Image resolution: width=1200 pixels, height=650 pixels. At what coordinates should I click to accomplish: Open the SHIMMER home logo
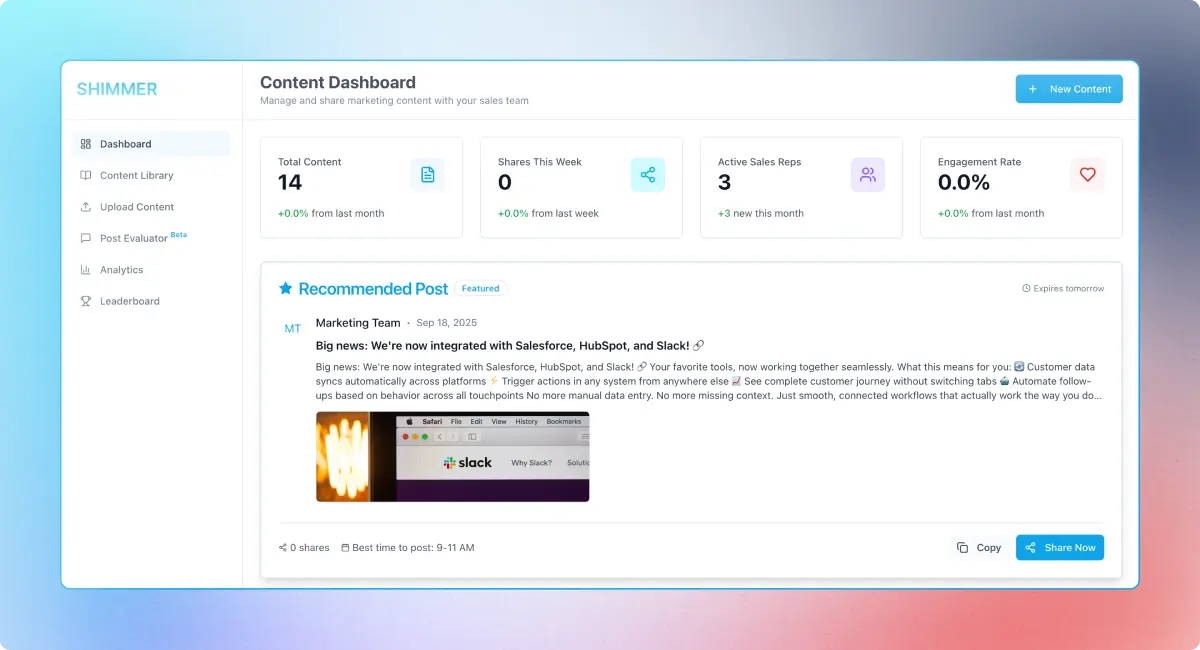click(x=117, y=89)
